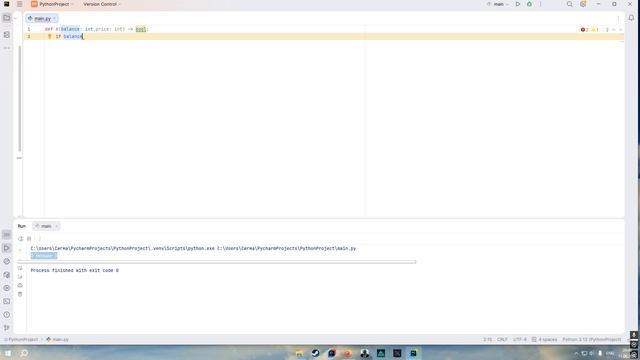Show intention actions lightbulb on line 2
The width and height of the screenshot is (640, 360).
(50, 36)
